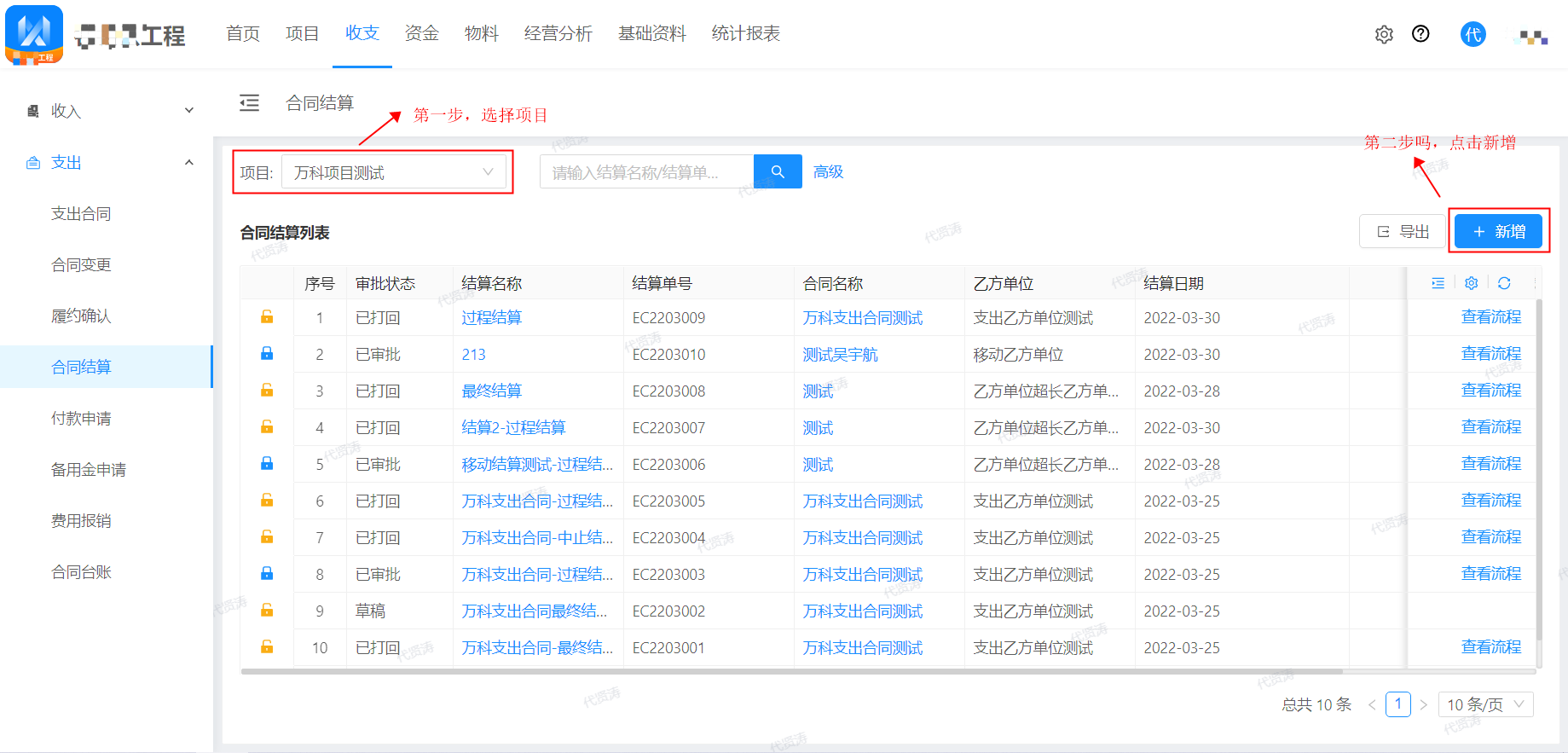
Task: Go to next page arrow
Action: pyautogui.click(x=1423, y=704)
